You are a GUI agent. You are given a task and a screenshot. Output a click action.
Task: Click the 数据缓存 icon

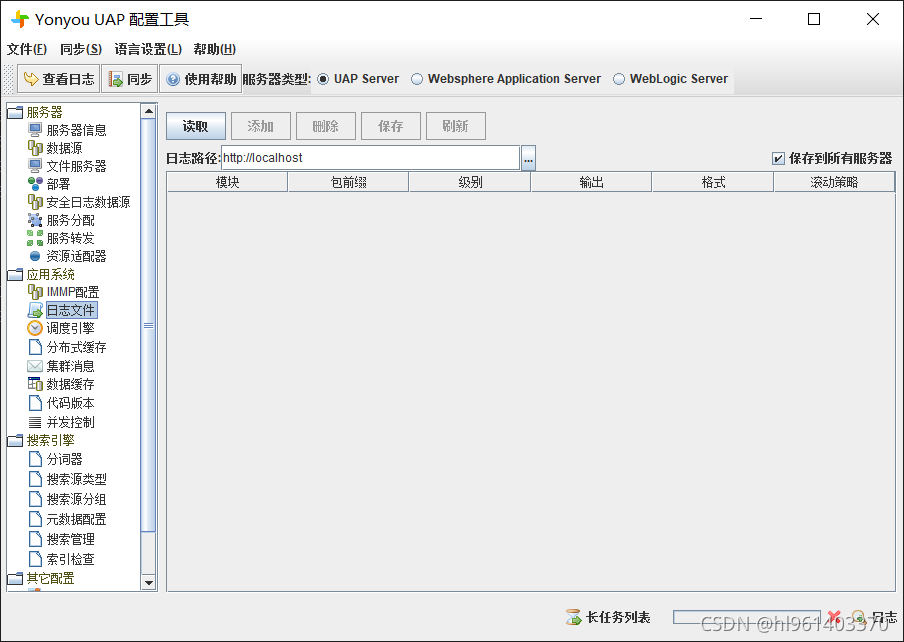35,384
